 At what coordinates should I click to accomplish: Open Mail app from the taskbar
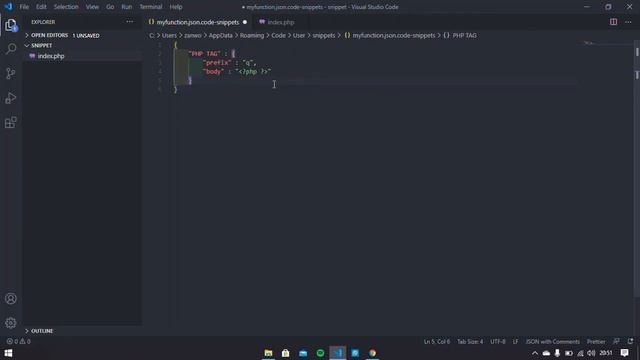click(303, 353)
